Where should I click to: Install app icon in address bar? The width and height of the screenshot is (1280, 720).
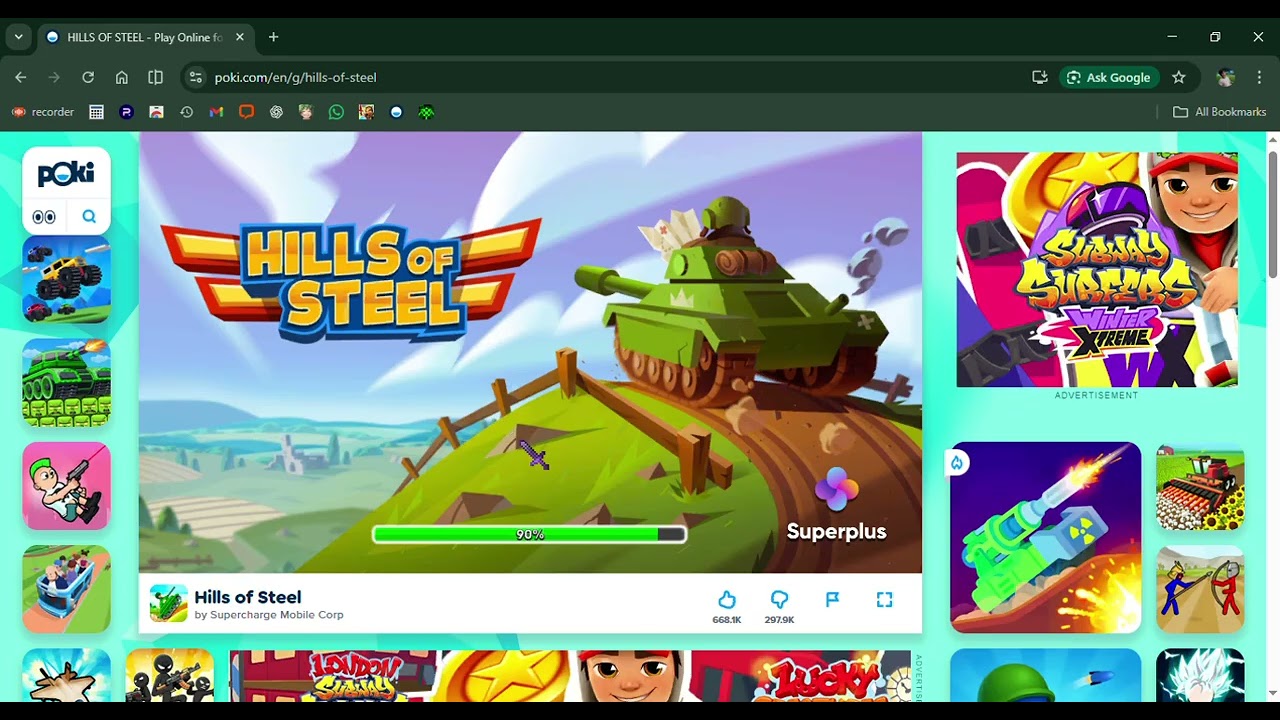[x=1040, y=77]
